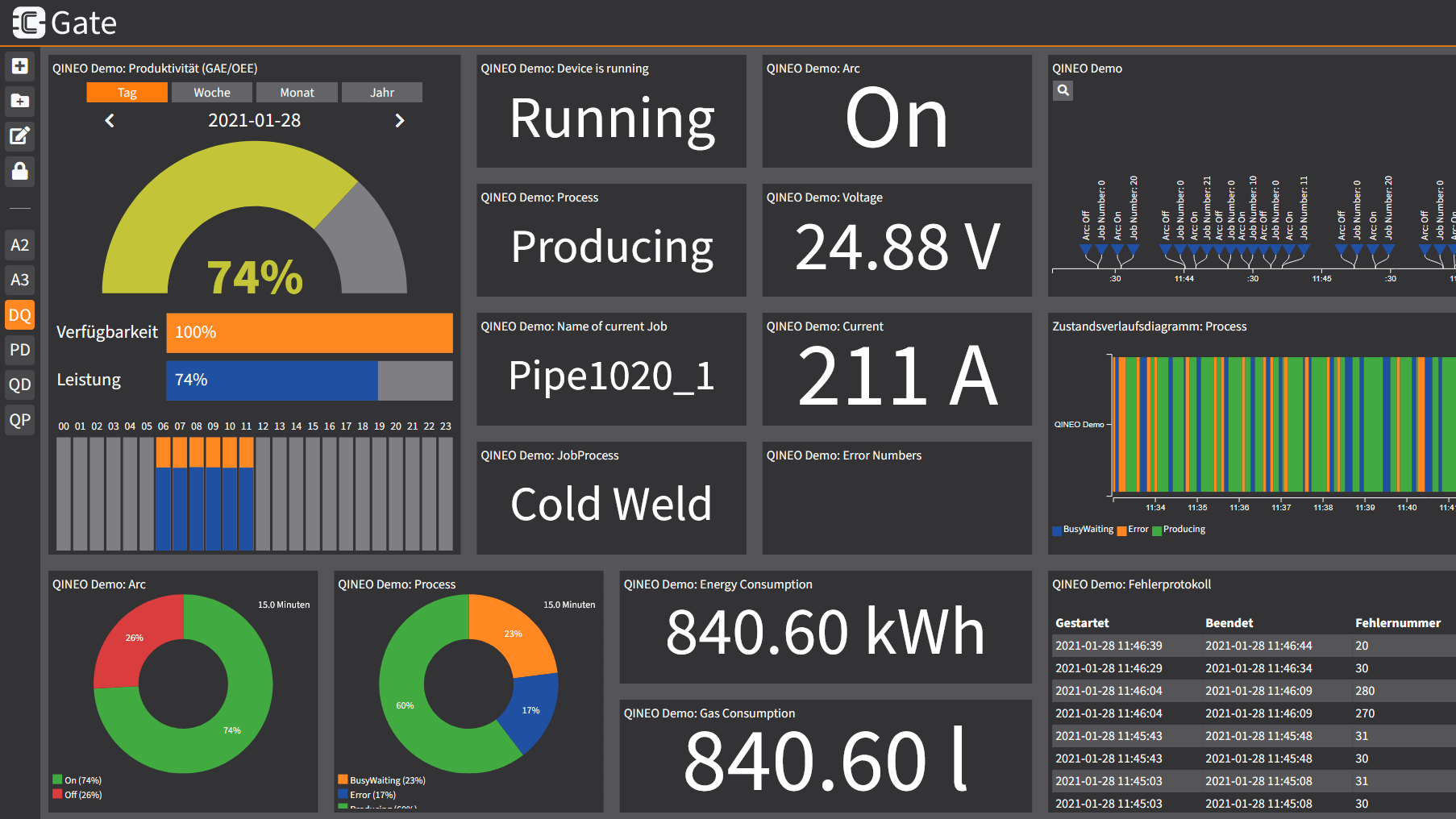
Task: Click the magnifier icon in QINEO Demo chart
Action: (1062, 90)
